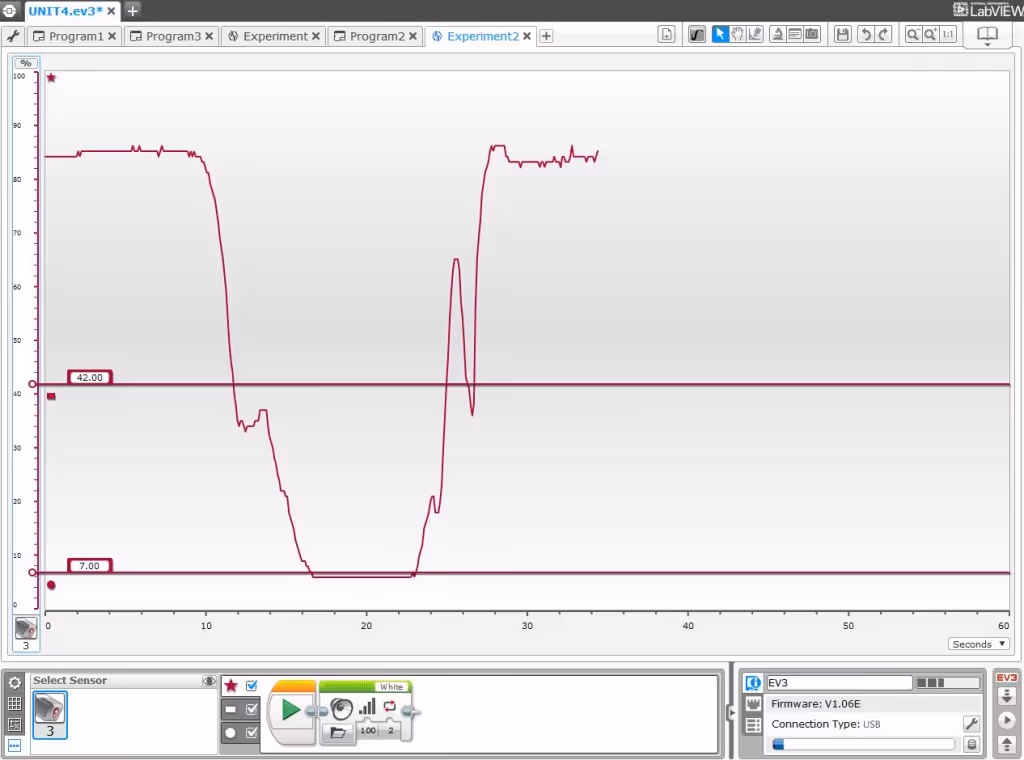This screenshot has height=760, width=1024.
Task: Click the Zoom In magnifier icon
Action: 930,34
